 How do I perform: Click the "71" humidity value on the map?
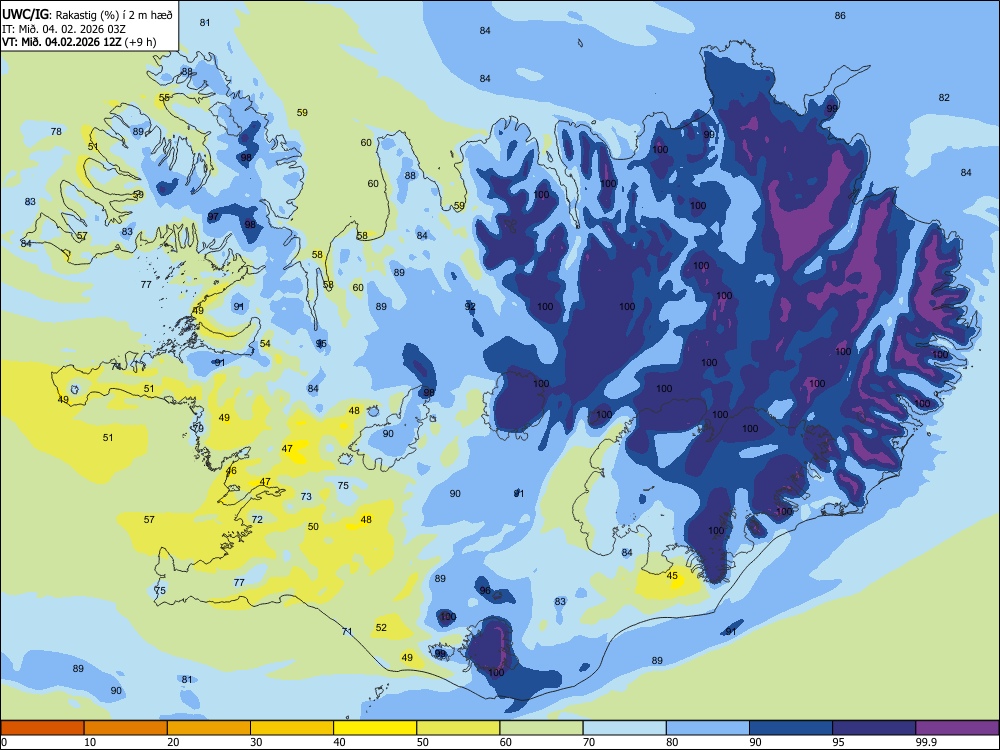(347, 631)
